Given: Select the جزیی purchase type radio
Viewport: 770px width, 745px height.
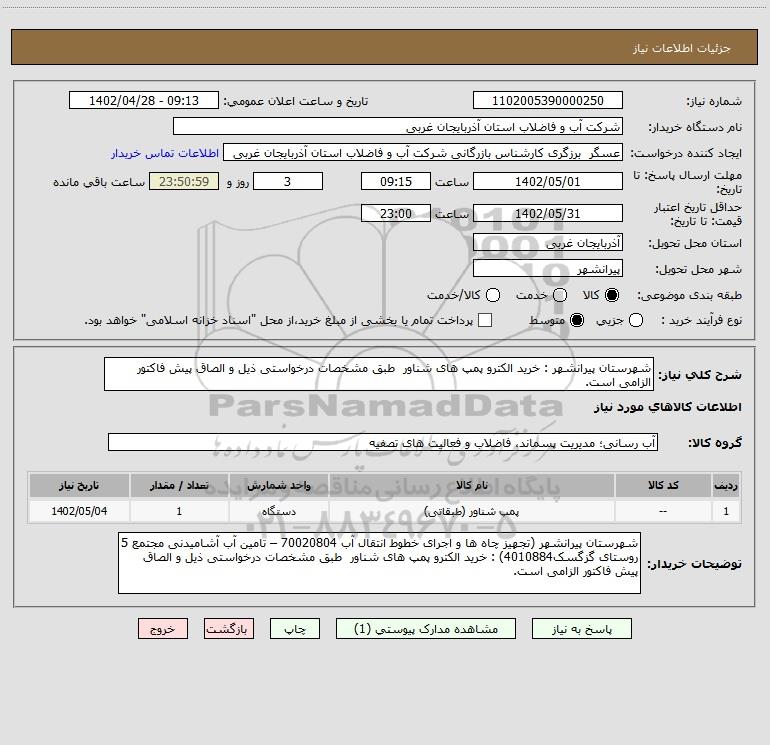Looking at the screenshot, I should point(635,320).
